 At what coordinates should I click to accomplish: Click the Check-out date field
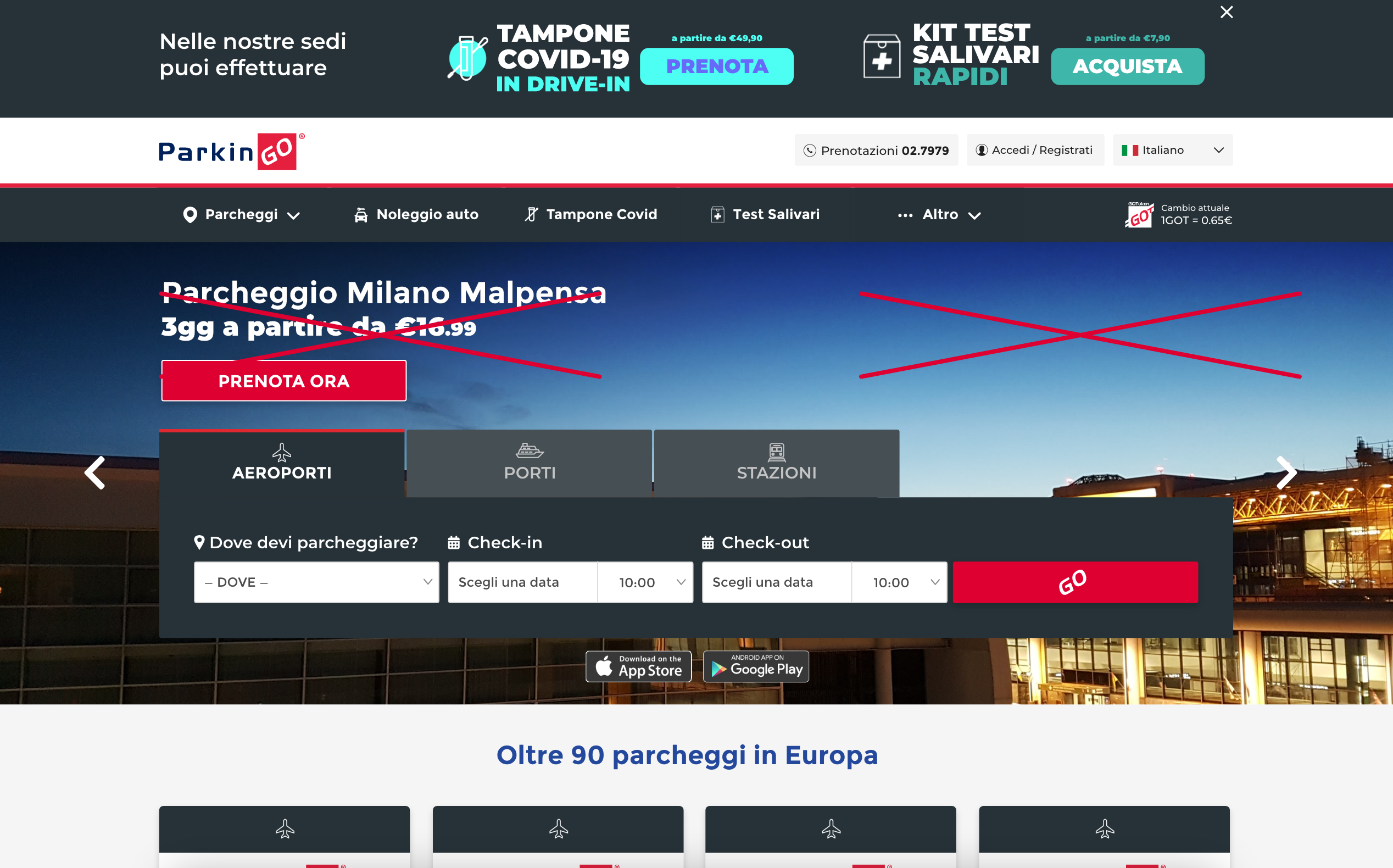[776, 582]
